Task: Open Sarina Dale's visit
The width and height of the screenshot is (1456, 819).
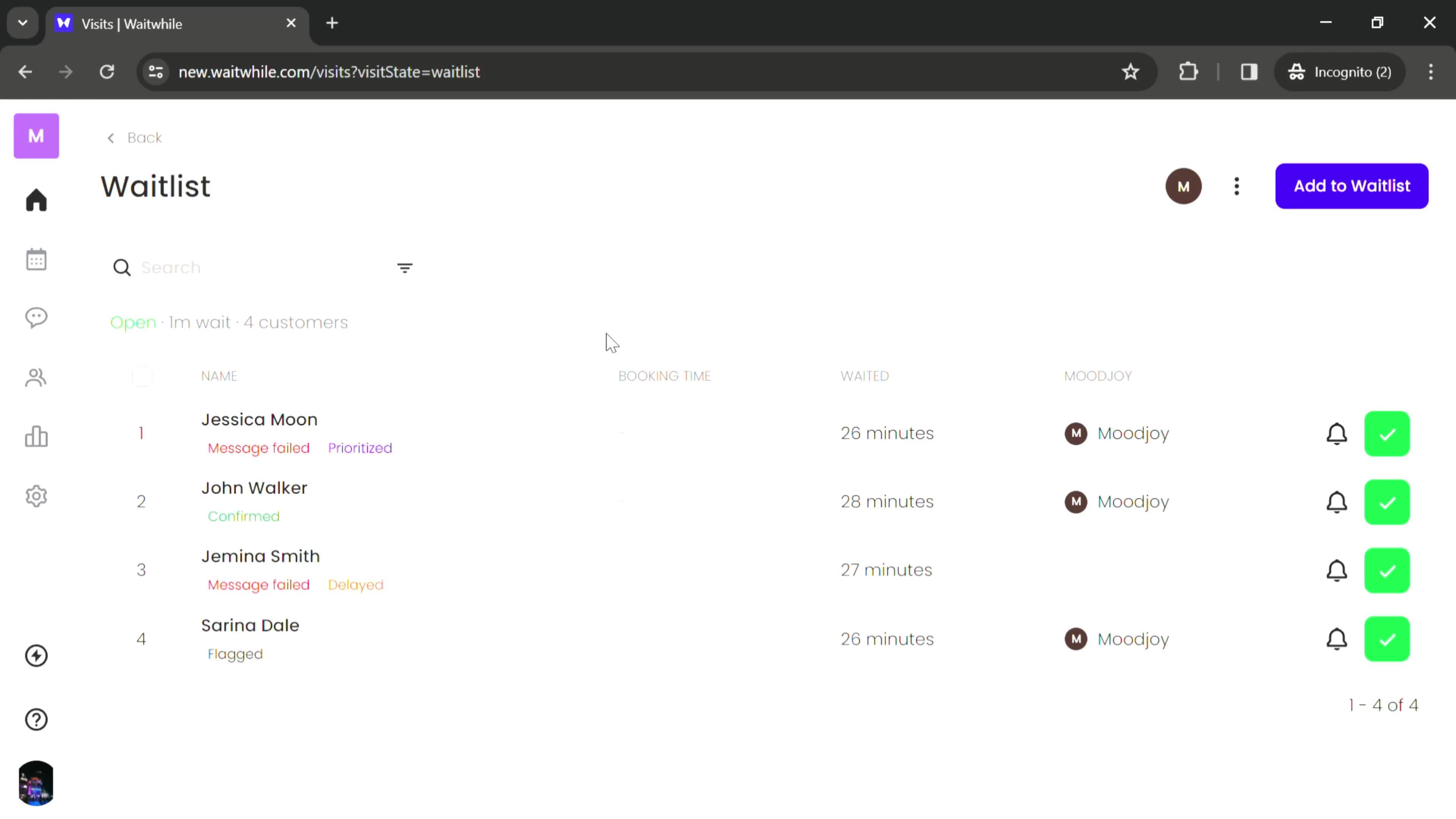Action: pyautogui.click(x=250, y=625)
